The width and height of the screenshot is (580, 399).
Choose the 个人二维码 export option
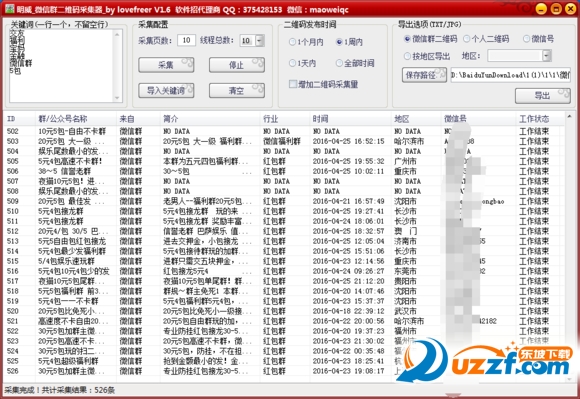coord(486,39)
